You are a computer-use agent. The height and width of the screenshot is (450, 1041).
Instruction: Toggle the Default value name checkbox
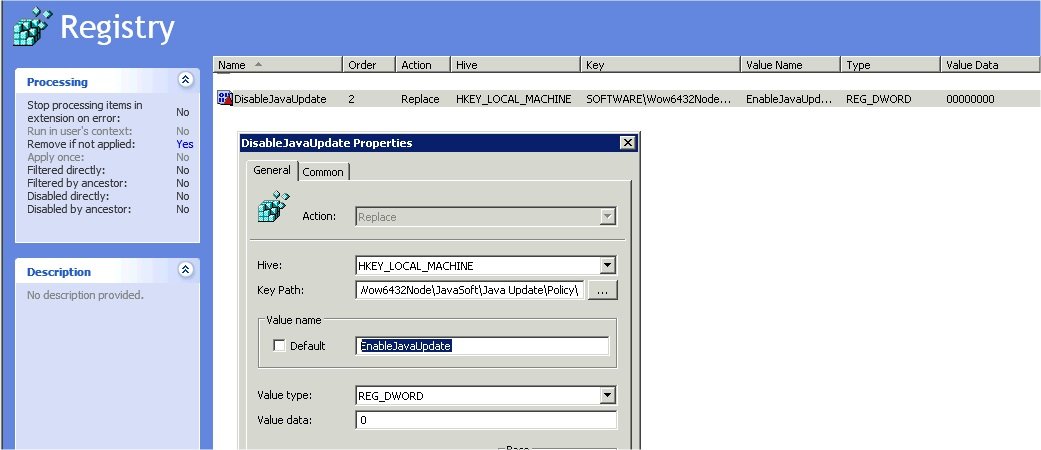[x=280, y=346]
